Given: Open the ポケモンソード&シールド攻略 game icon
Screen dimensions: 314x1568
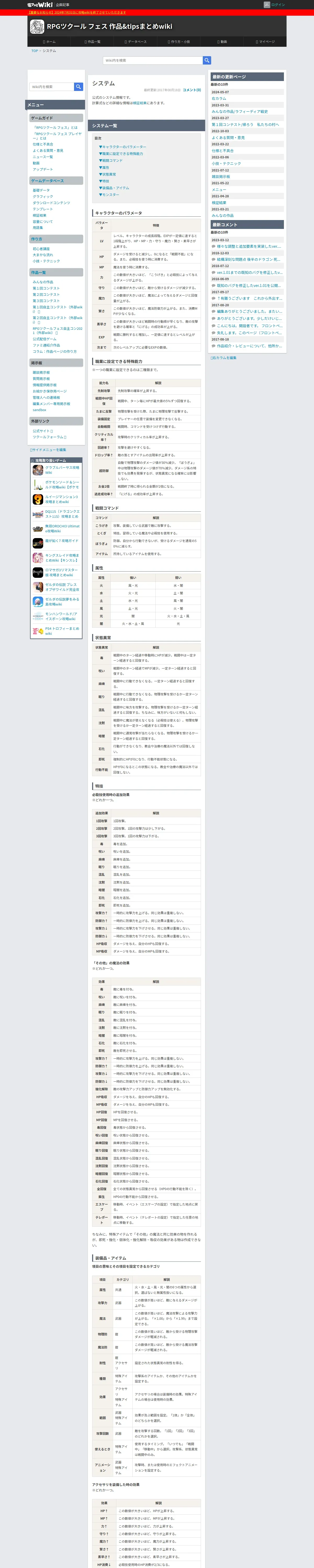Looking at the screenshot, I should point(38,485).
